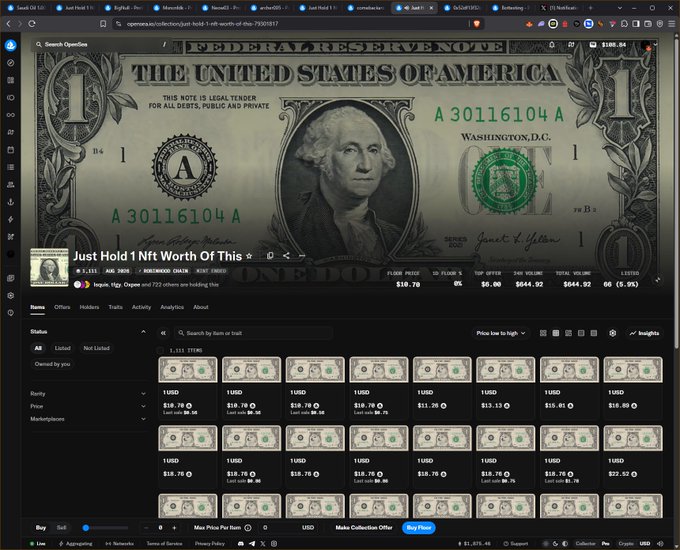Decrease item count with minus stepper
The height and width of the screenshot is (550, 680).
[146, 528]
